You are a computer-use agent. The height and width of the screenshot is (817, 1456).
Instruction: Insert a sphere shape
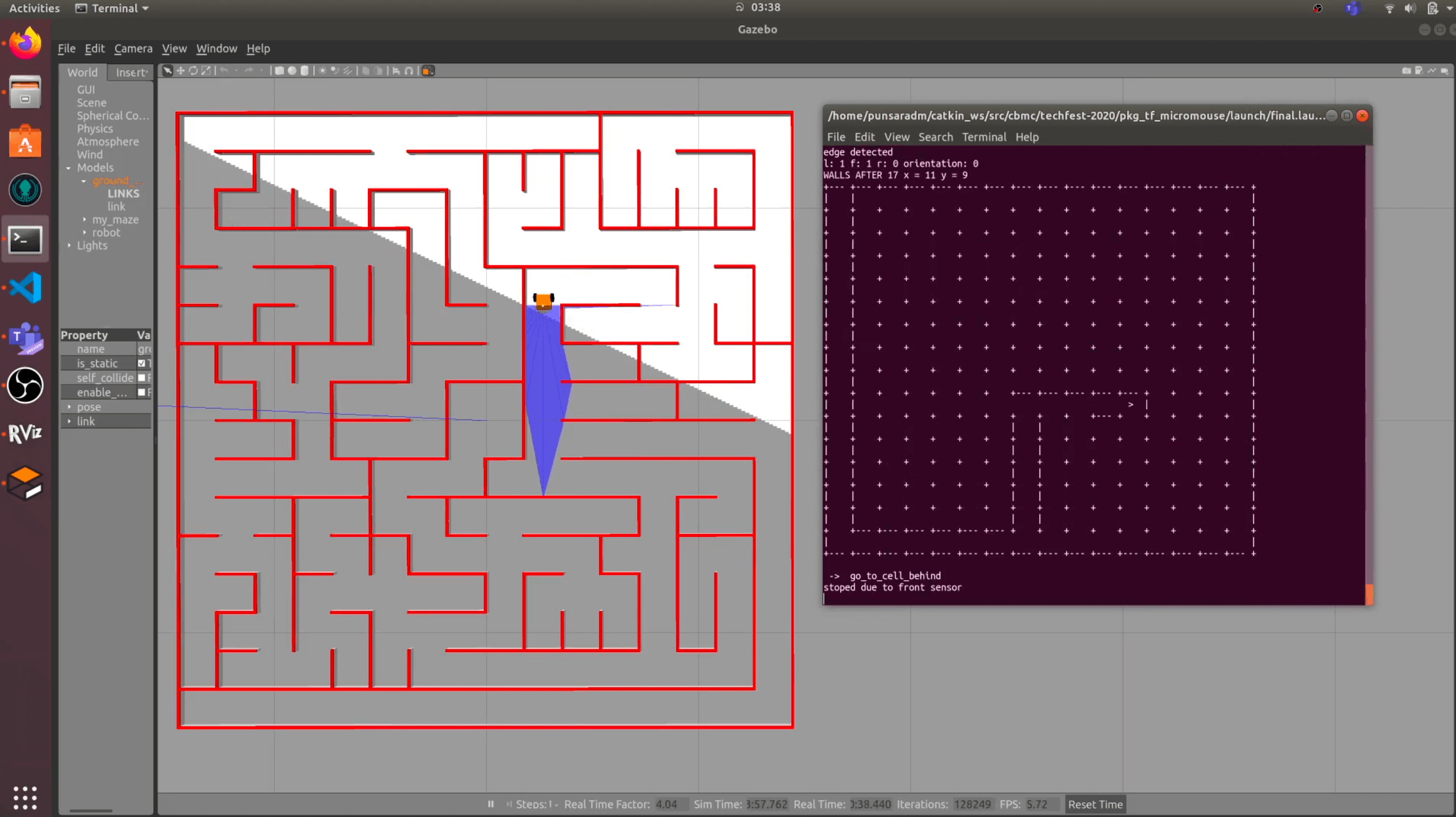pyautogui.click(x=291, y=71)
